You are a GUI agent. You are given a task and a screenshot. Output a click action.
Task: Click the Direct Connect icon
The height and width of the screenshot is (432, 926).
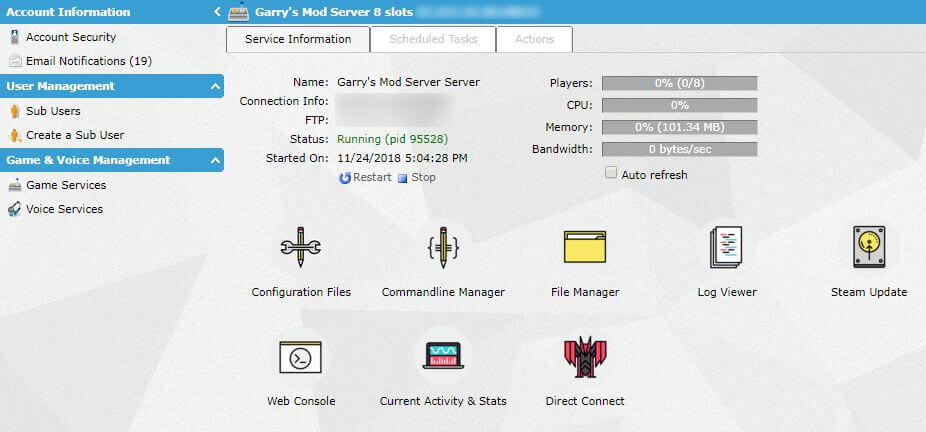click(585, 356)
